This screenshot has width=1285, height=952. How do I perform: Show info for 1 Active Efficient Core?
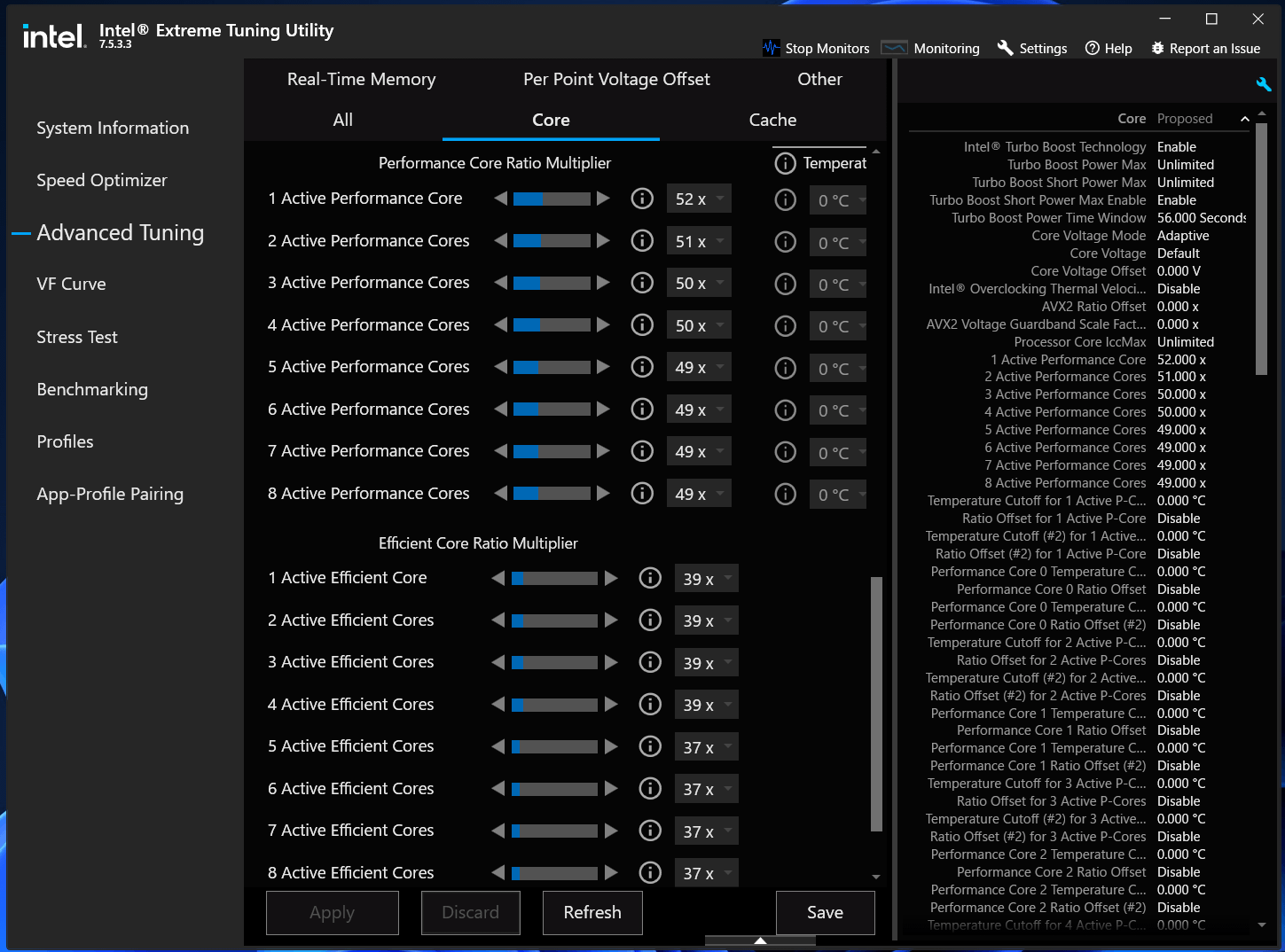coord(650,578)
